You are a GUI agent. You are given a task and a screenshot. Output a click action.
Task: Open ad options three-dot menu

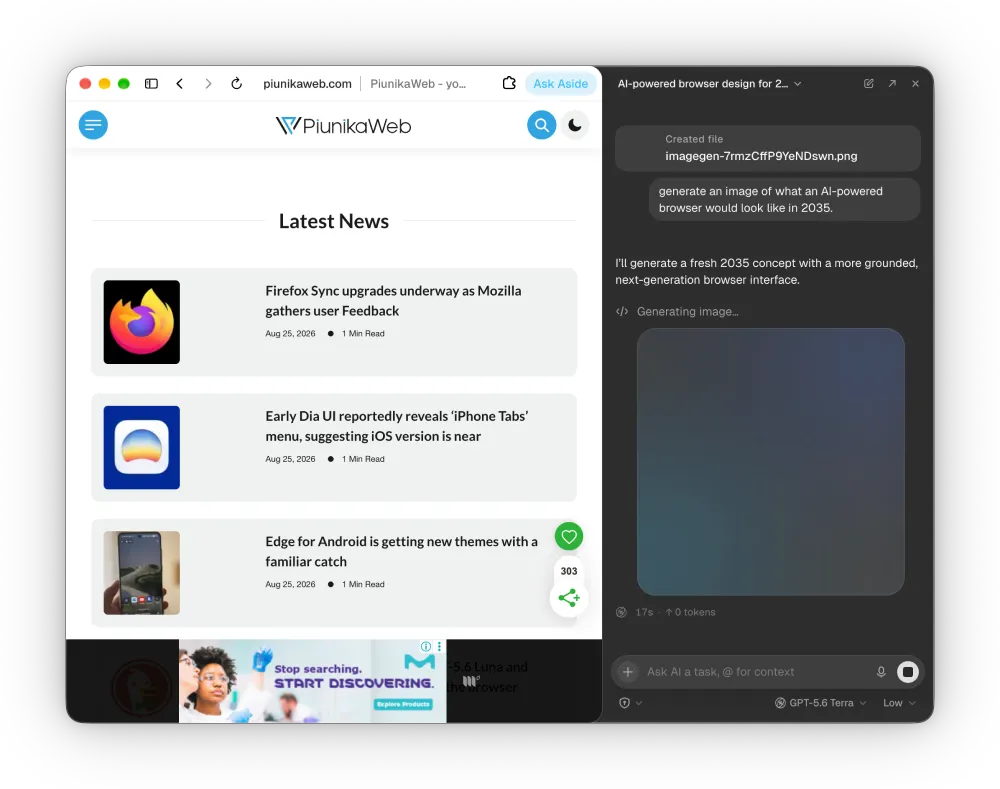(439, 646)
